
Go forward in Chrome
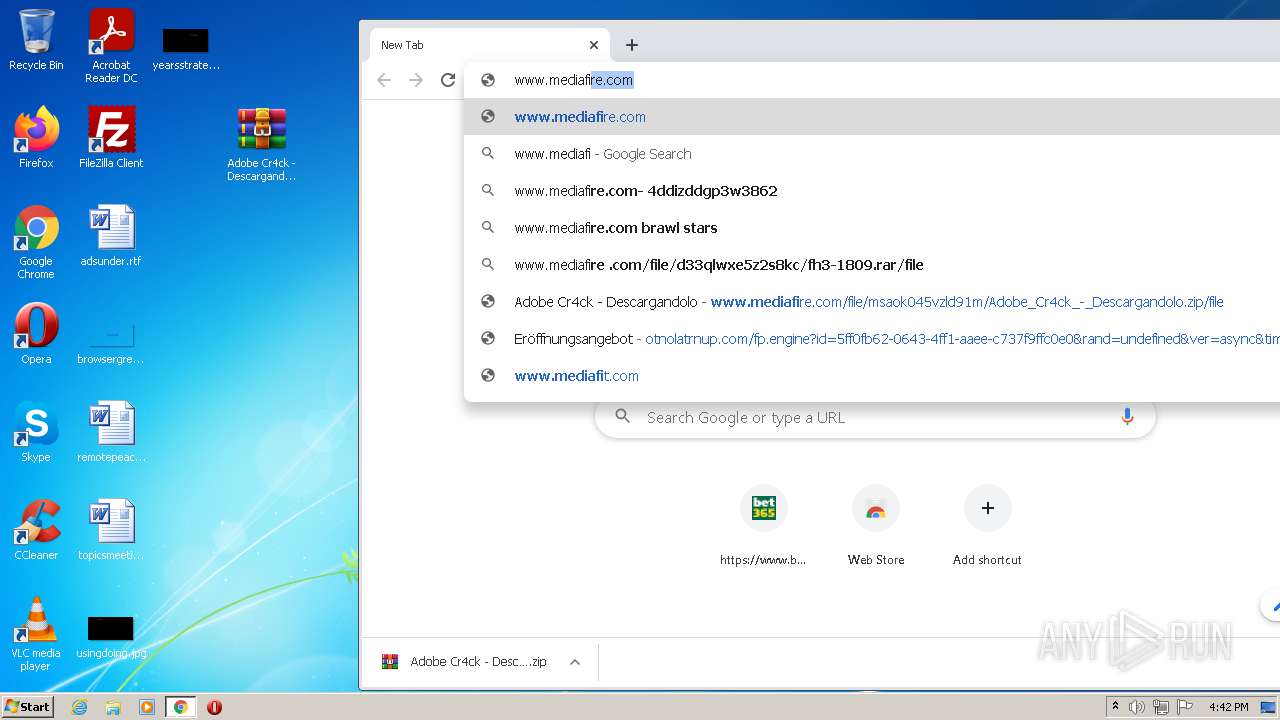416,80
